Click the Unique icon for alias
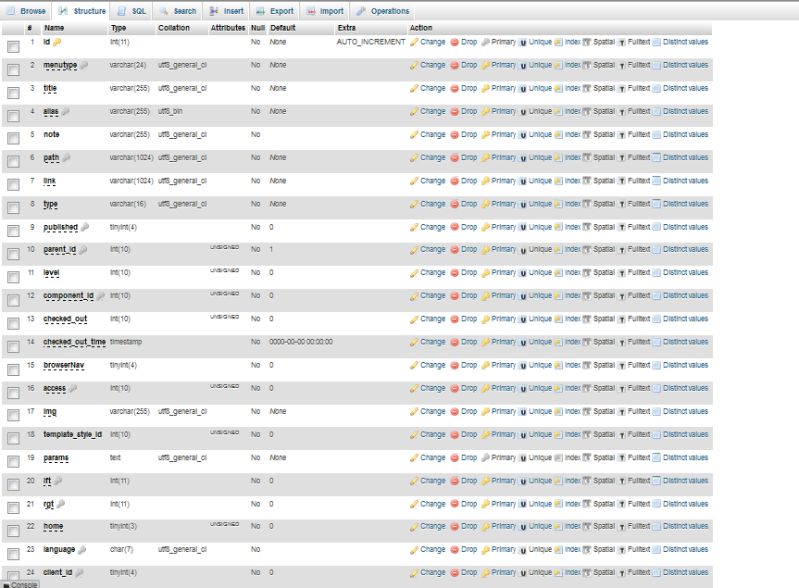 (523, 112)
